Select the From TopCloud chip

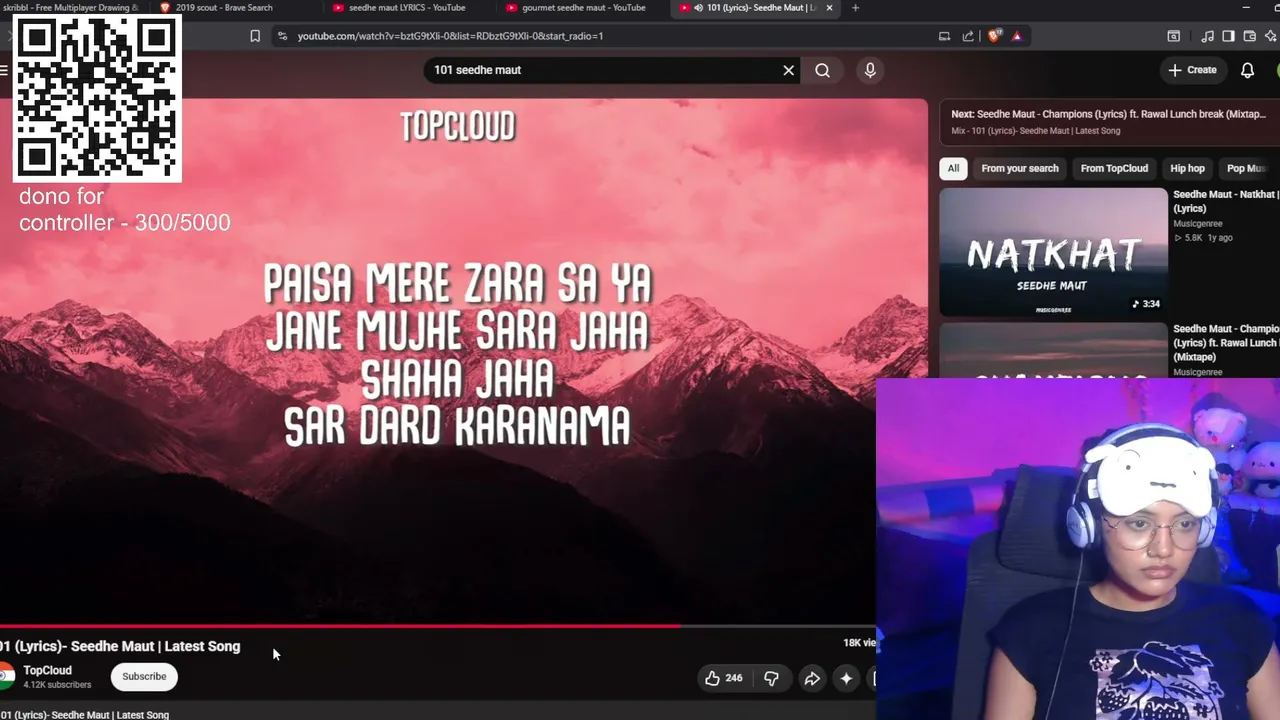point(1114,168)
